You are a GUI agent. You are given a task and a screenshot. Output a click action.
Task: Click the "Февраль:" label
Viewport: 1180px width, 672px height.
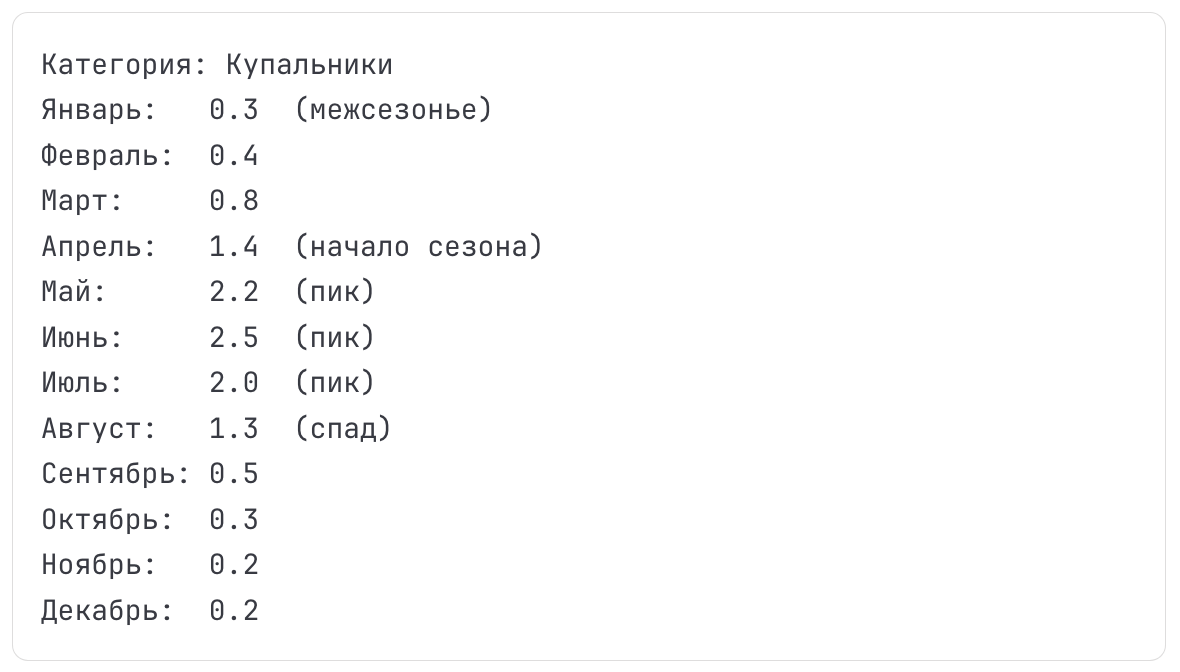pyautogui.click(x=108, y=156)
